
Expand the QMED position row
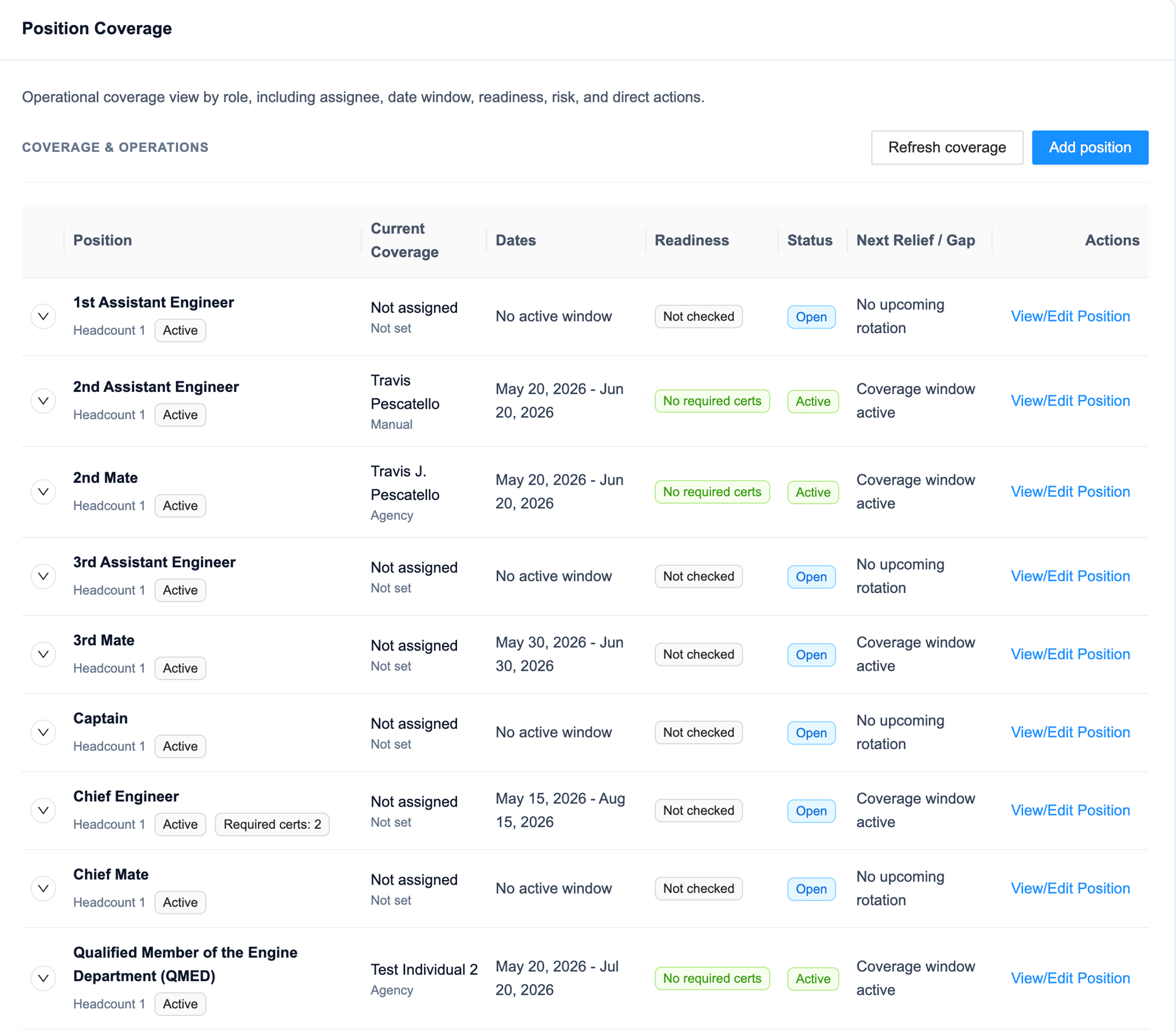point(44,978)
